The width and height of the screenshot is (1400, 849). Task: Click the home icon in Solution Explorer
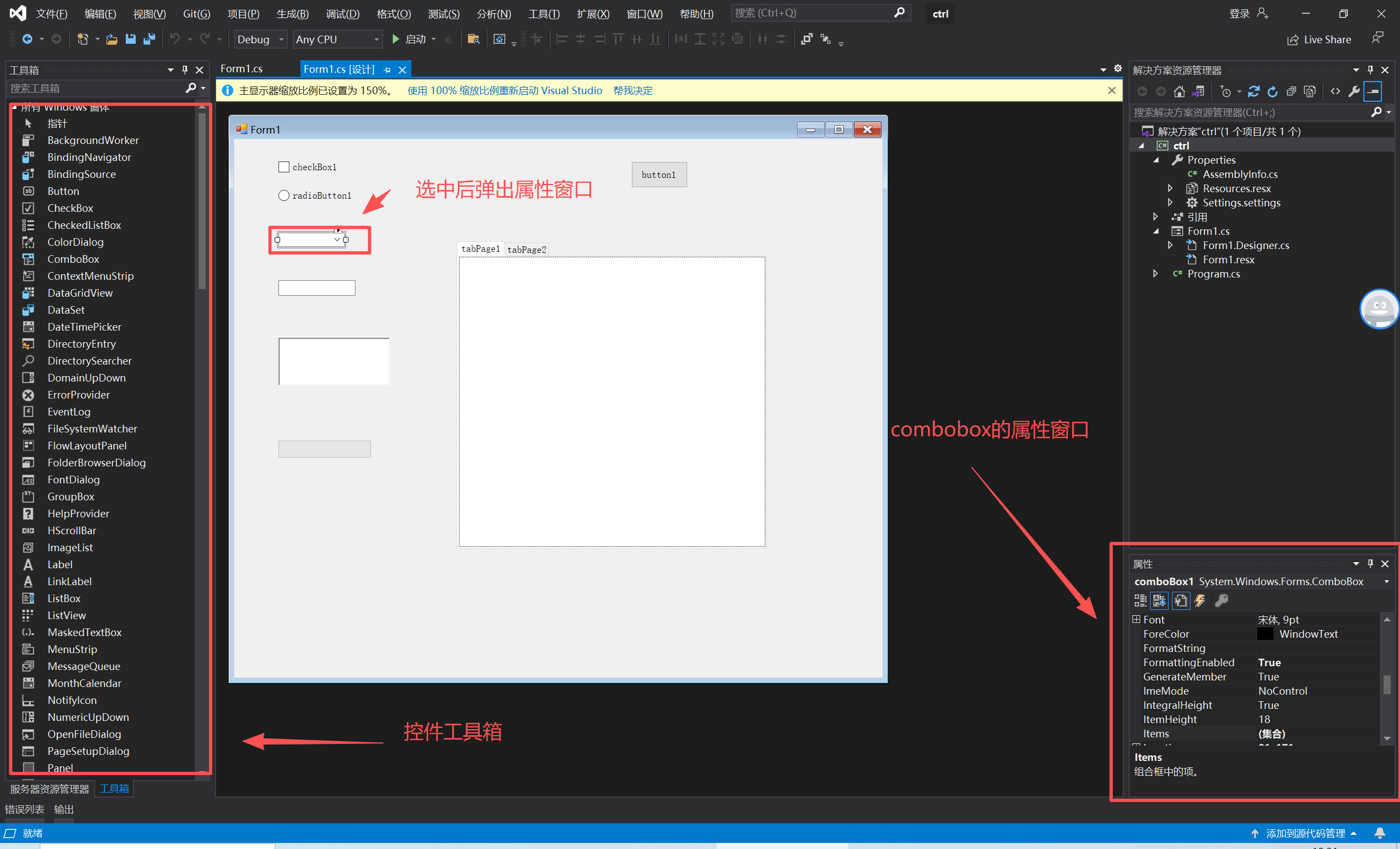click(1180, 91)
